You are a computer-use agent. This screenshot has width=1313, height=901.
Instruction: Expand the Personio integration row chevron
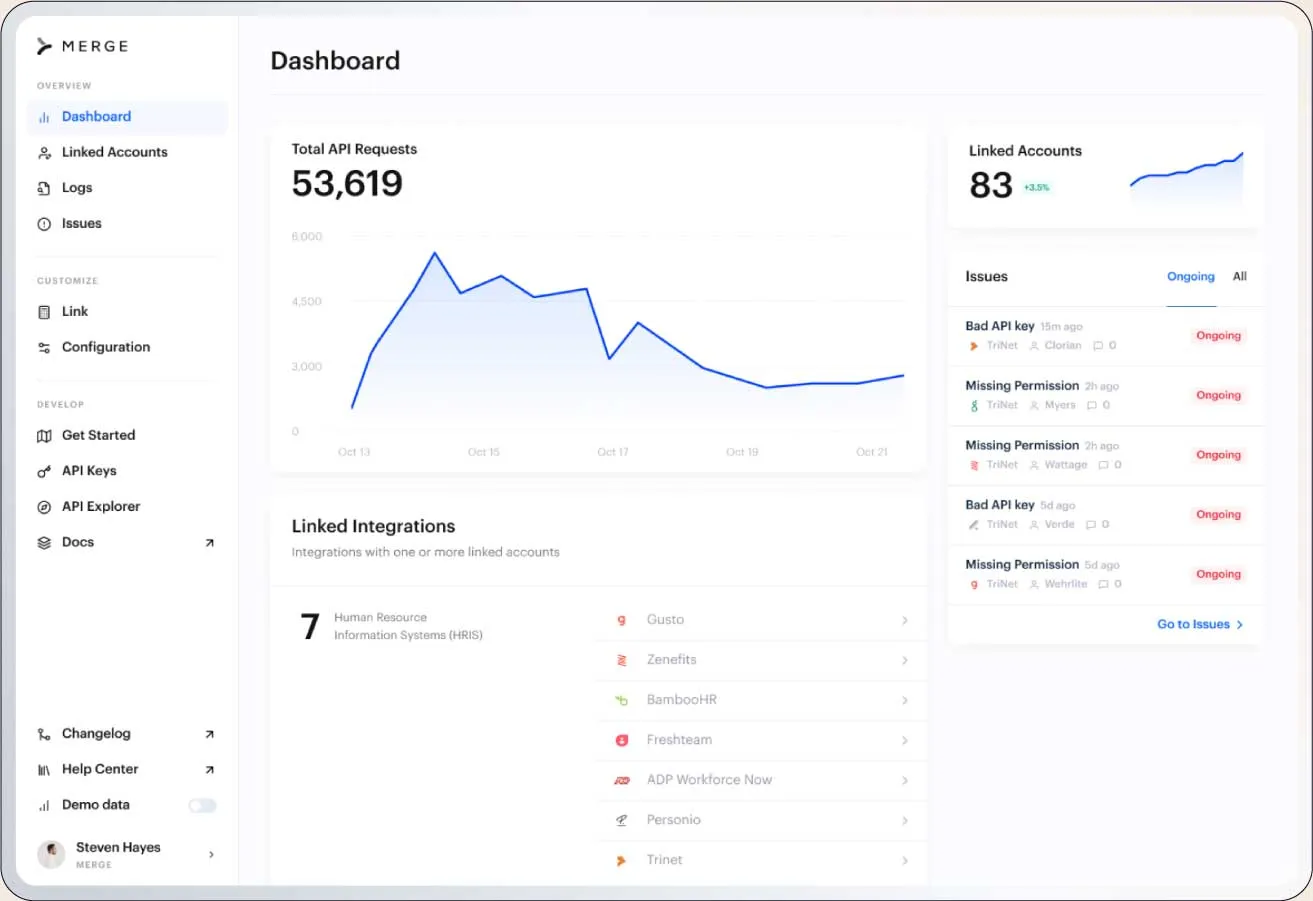(905, 820)
